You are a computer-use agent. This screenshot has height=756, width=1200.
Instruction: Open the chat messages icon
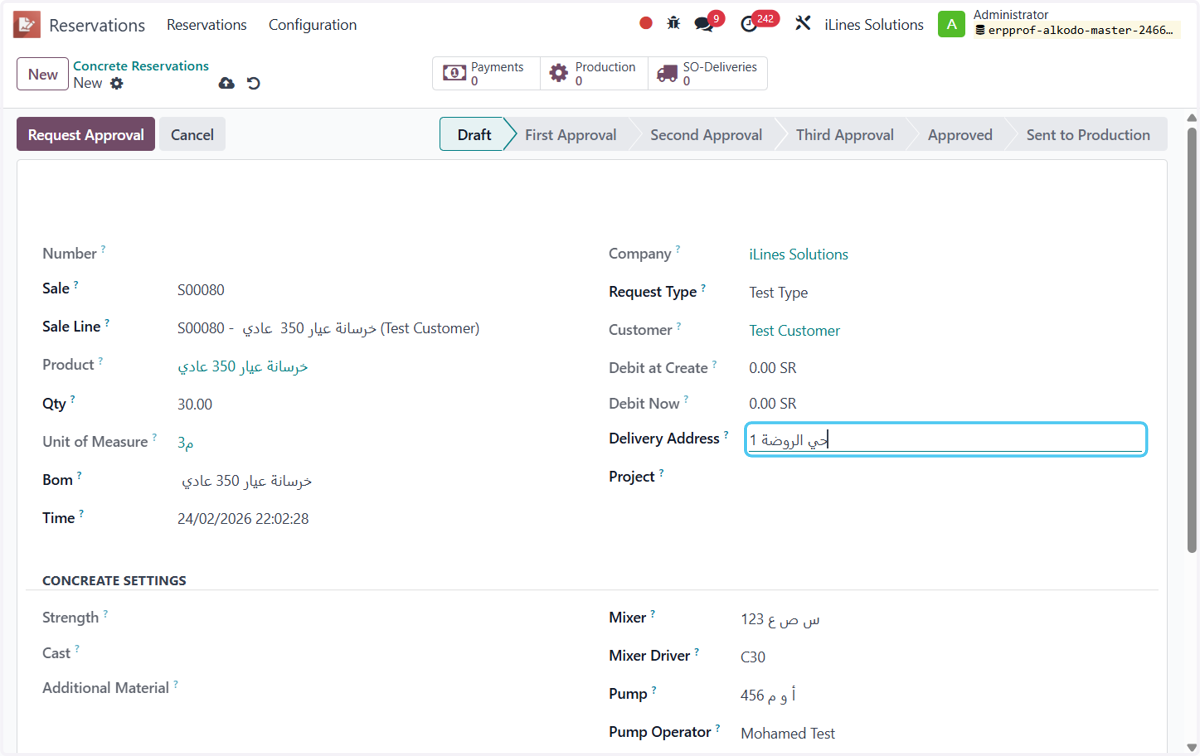[704, 23]
